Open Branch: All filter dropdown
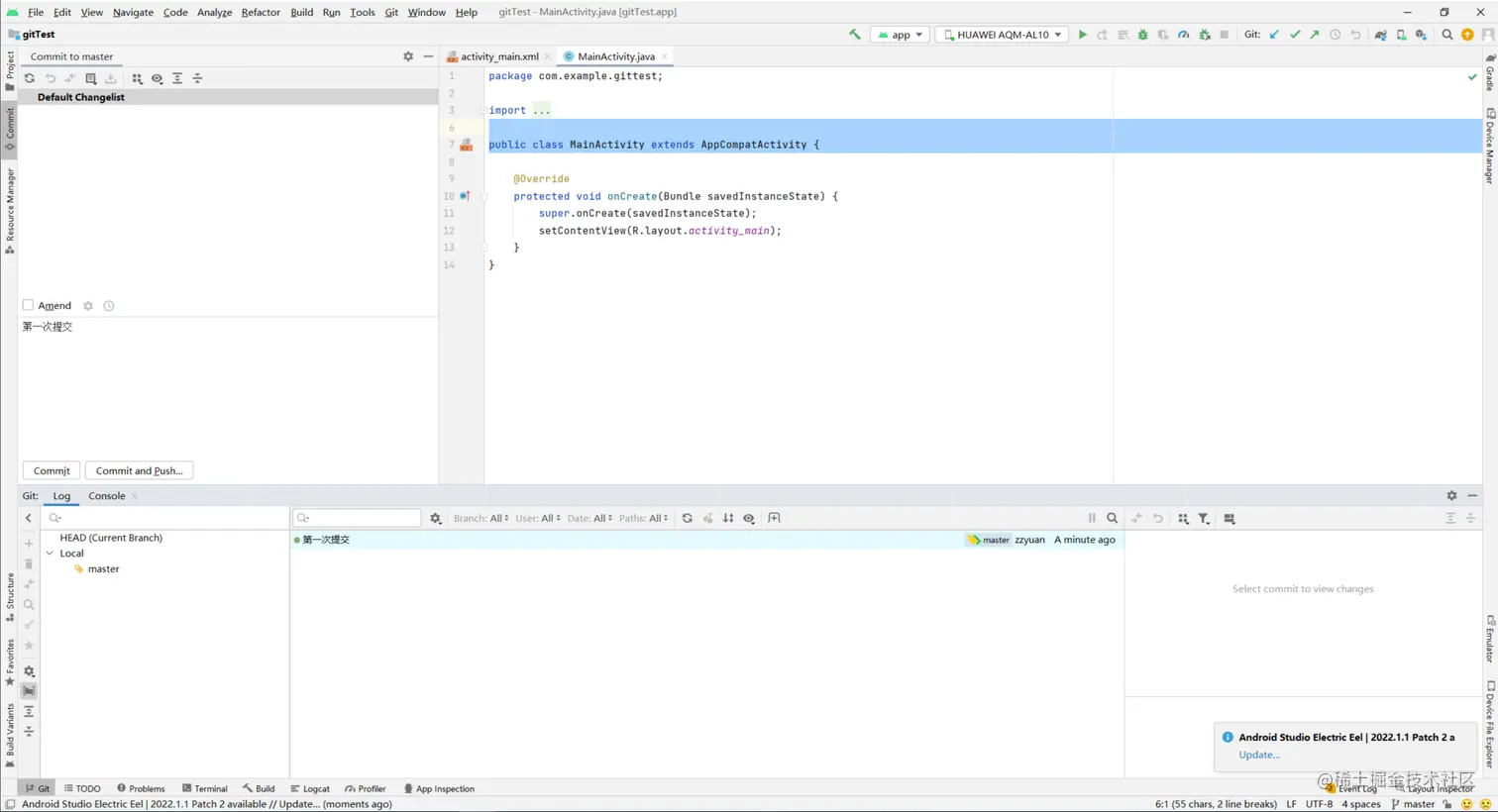 (481, 518)
